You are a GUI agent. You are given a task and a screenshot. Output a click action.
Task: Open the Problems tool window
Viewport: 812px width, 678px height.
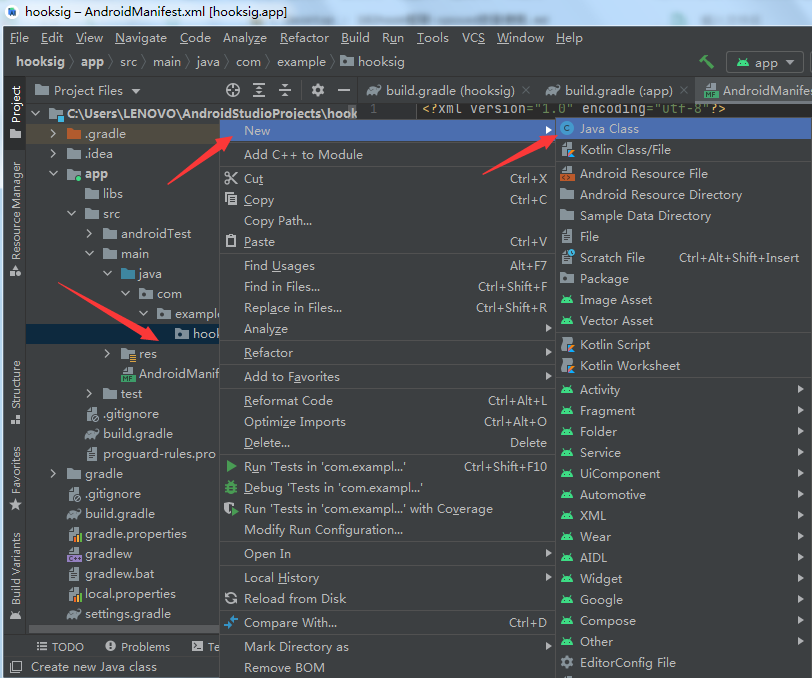click(x=138, y=646)
